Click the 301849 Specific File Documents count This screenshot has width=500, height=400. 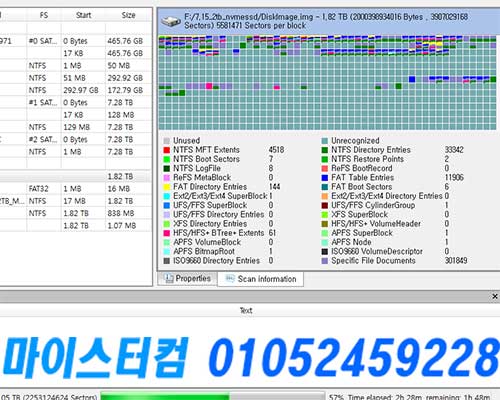(456, 261)
